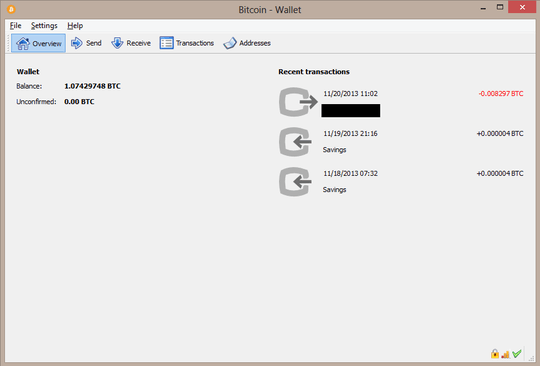This screenshot has width=540, height=366.
Task: Open the 11/19/2013 21:16 Savings transaction
Action: click(x=350, y=134)
